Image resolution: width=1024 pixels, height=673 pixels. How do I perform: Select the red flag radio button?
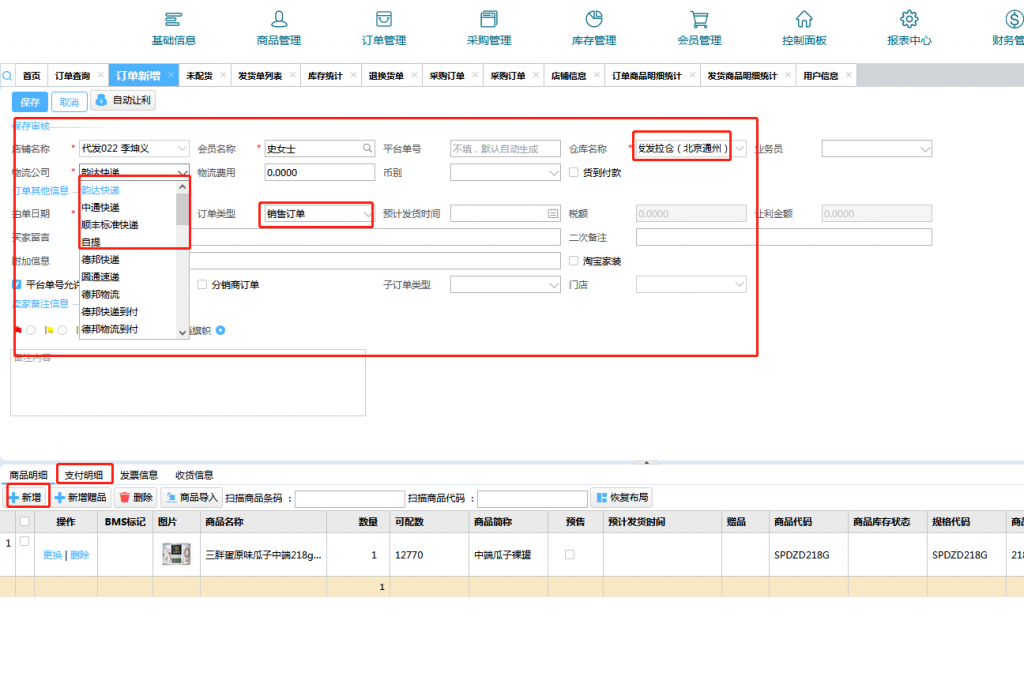31,330
